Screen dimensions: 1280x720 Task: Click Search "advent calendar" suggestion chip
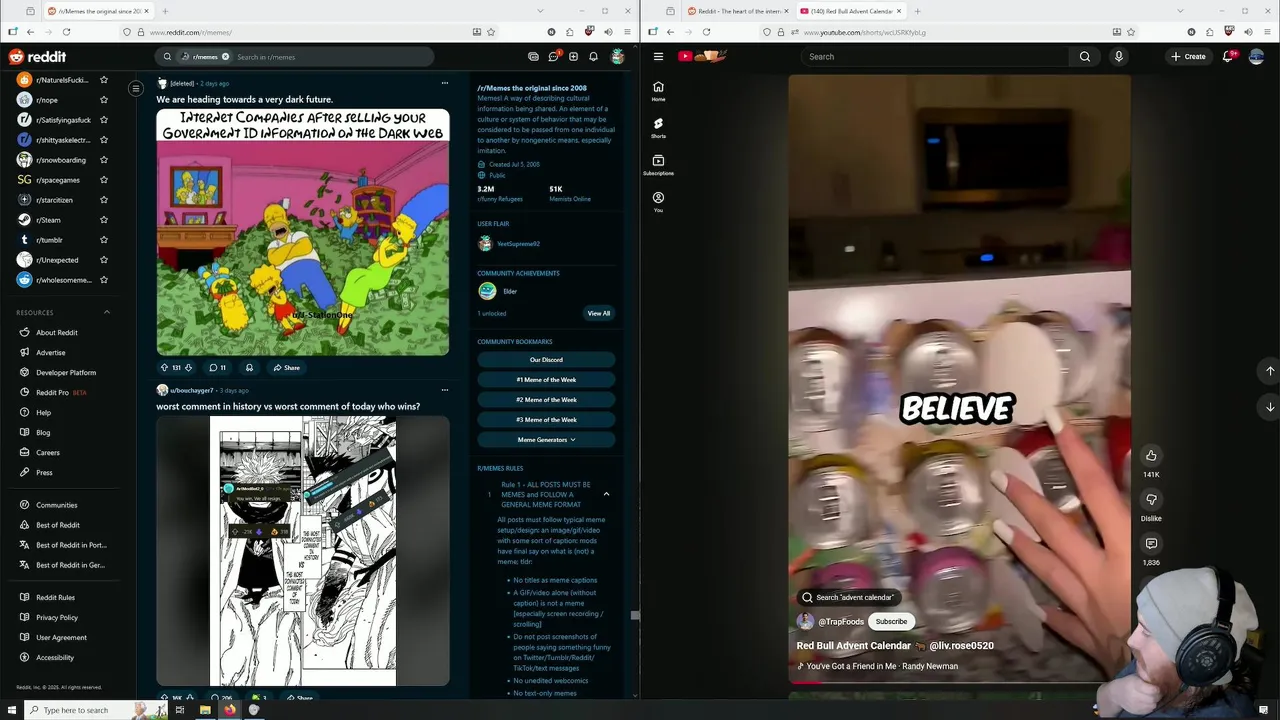coord(847,598)
